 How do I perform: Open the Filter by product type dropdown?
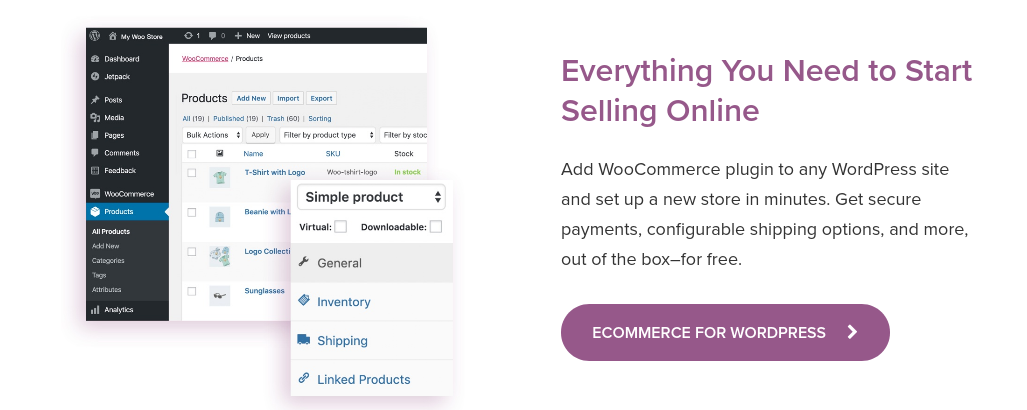[x=328, y=135]
